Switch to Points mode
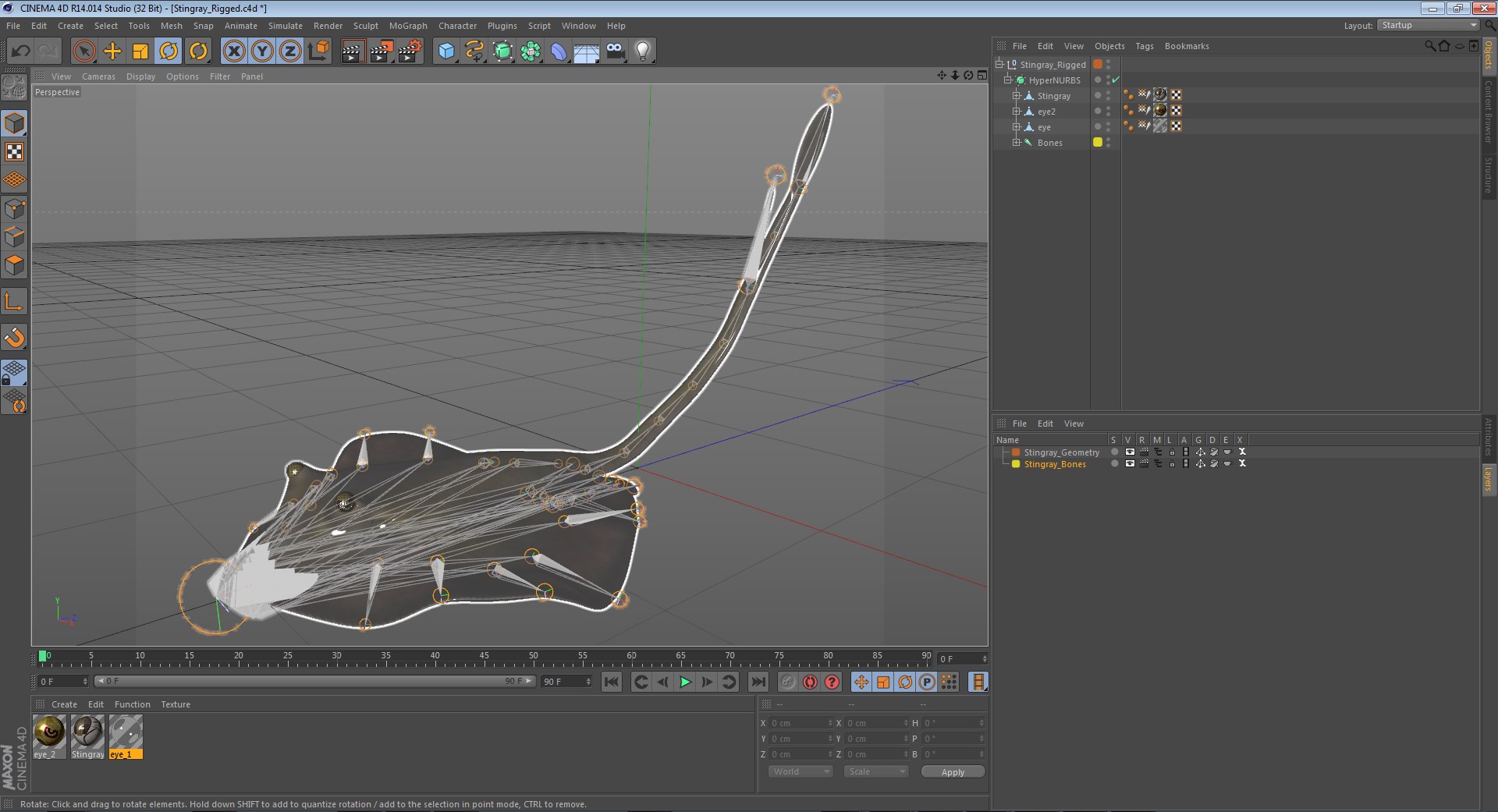1498x812 pixels. click(14, 209)
